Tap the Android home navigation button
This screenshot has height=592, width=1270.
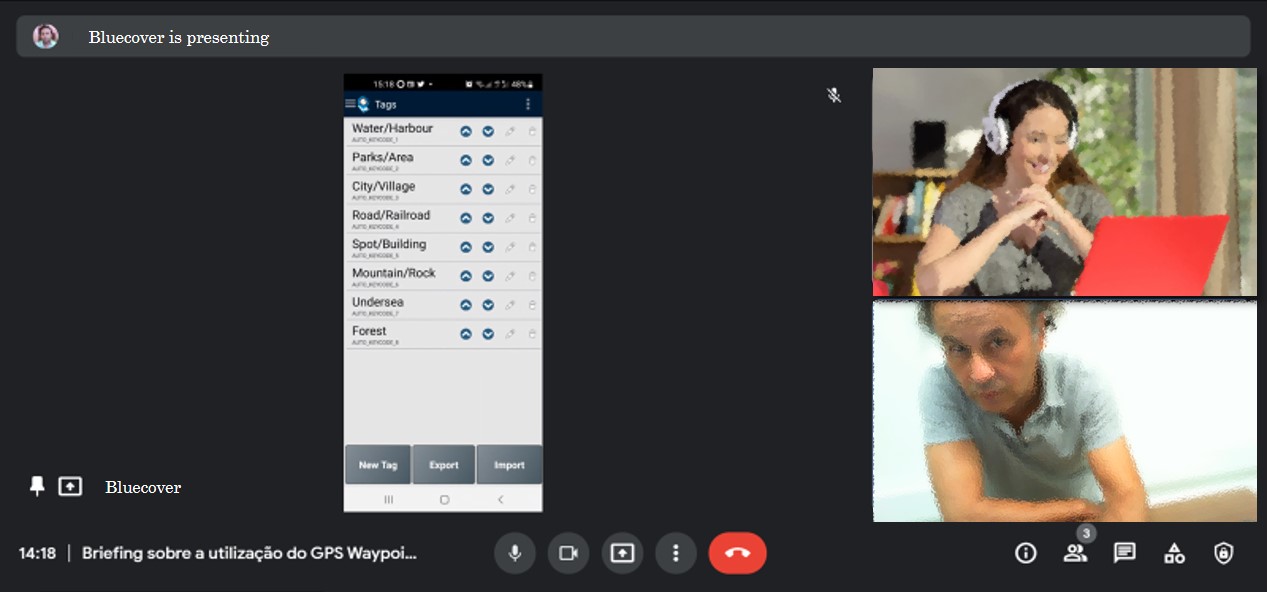coord(444,499)
